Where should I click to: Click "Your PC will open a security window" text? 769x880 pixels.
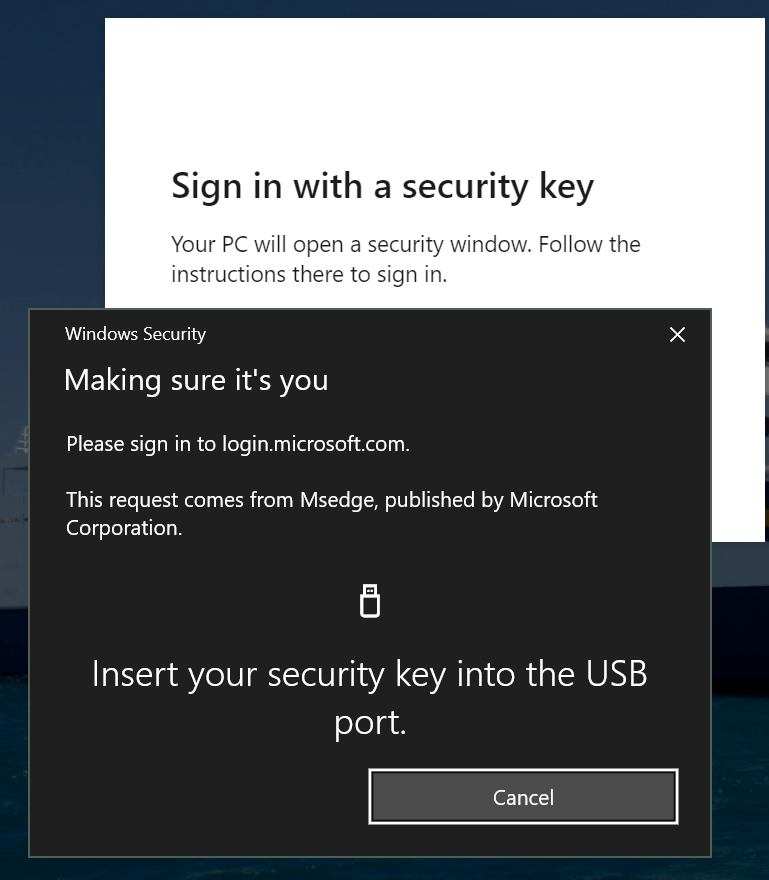click(405, 244)
